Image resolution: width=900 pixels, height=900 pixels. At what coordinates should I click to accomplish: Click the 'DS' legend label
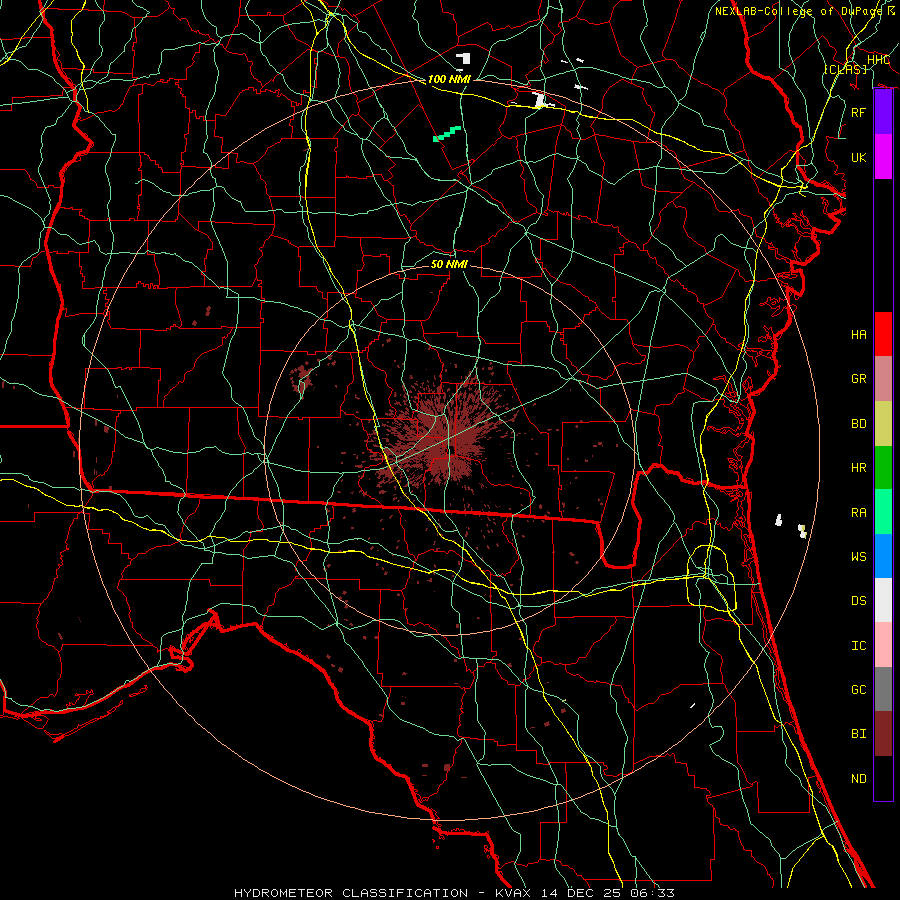click(x=859, y=601)
